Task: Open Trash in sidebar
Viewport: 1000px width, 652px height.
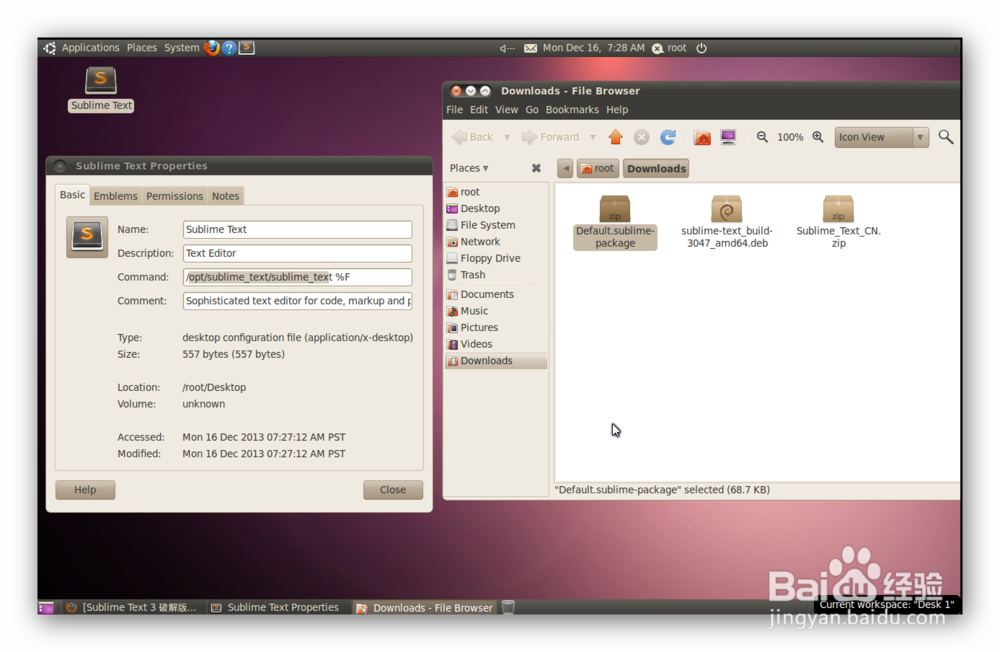Action: pos(496,275)
